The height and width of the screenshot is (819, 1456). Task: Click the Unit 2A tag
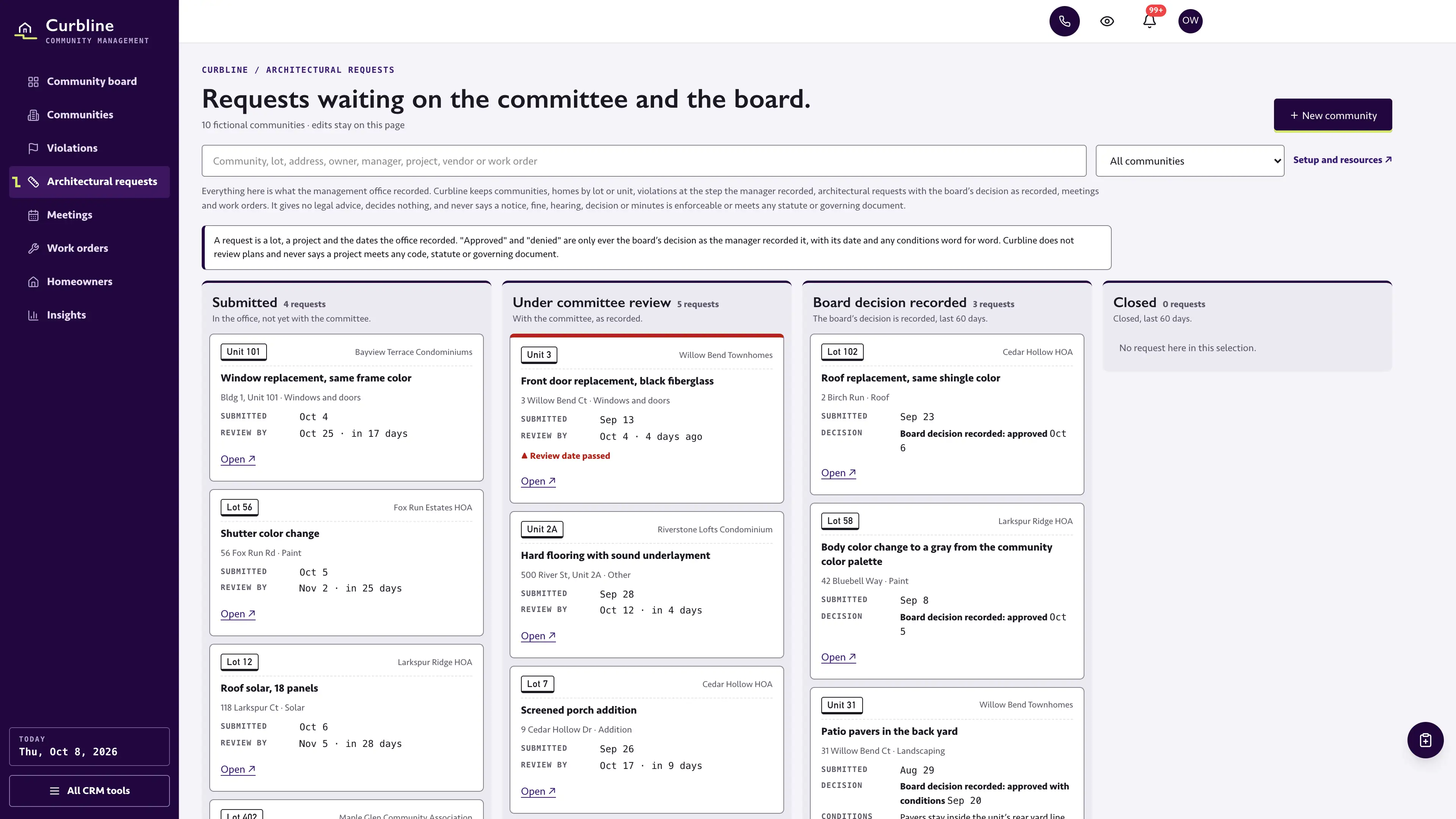541,529
